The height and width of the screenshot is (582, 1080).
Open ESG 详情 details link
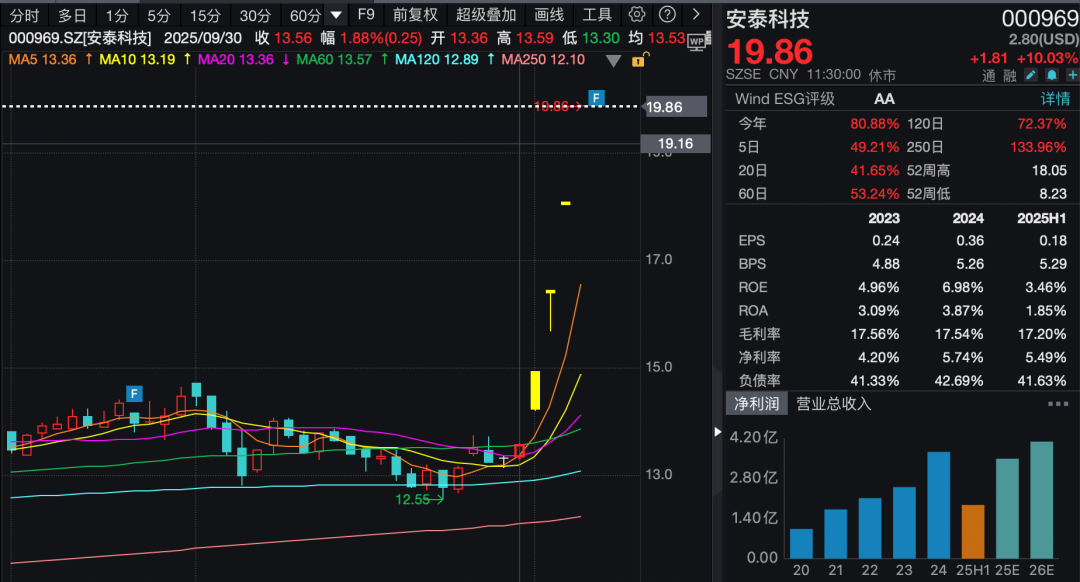[1055, 99]
